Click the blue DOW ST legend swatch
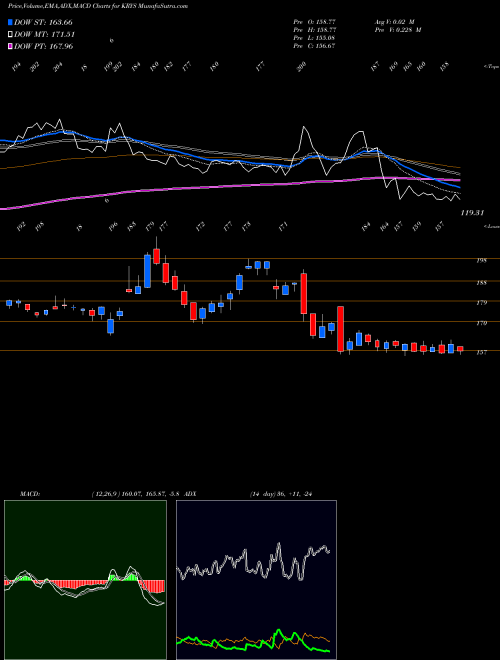The width and height of the screenshot is (500, 660). [x=10, y=22]
